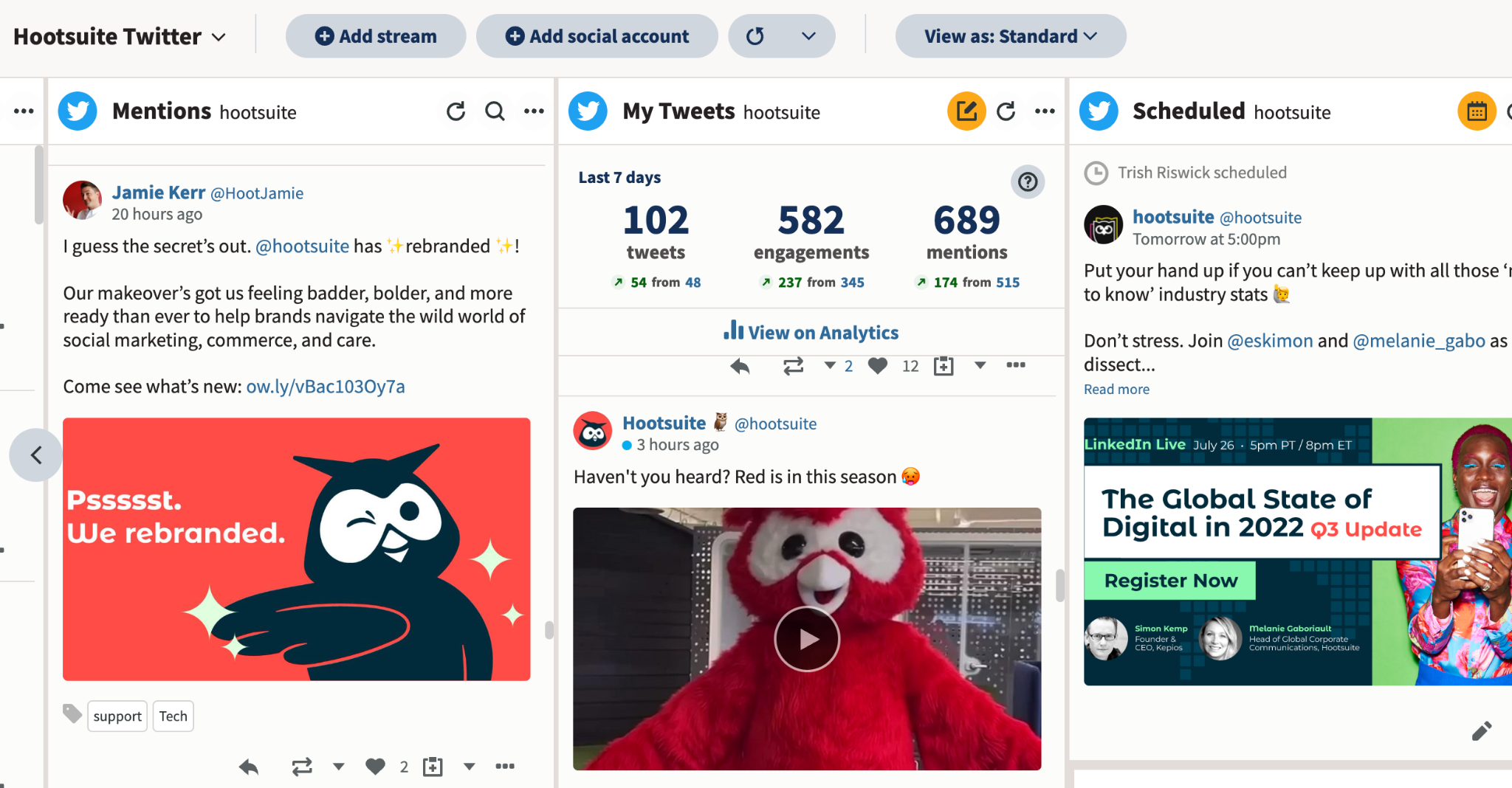
Task: Like Jamie Kerr's rebrand tweet
Action: point(375,767)
